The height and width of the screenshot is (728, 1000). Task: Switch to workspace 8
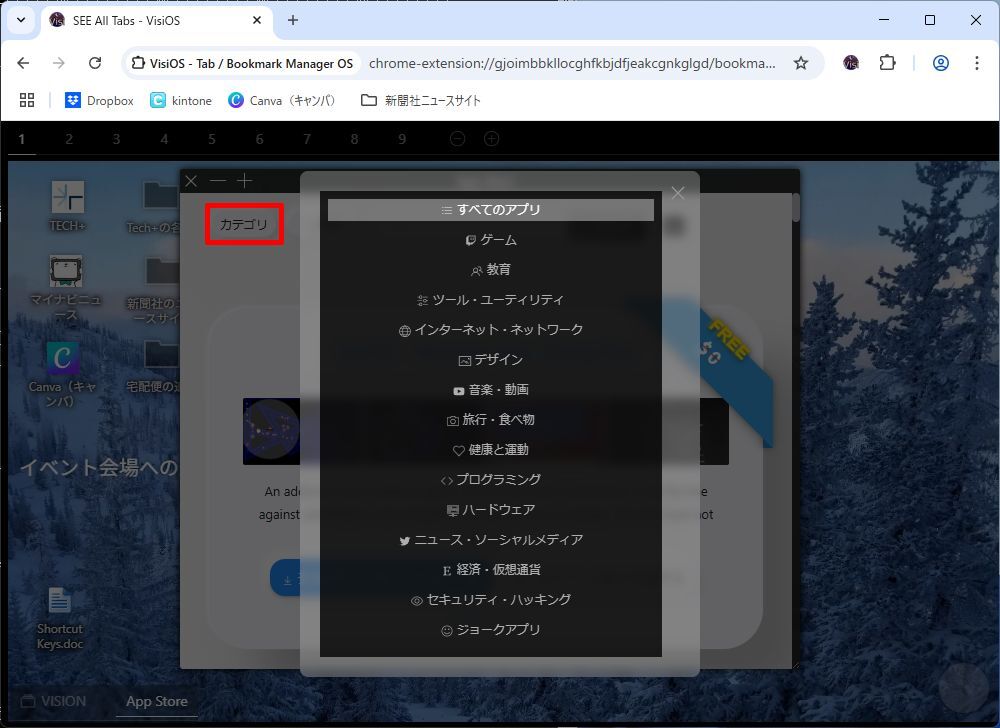click(x=354, y=139)
